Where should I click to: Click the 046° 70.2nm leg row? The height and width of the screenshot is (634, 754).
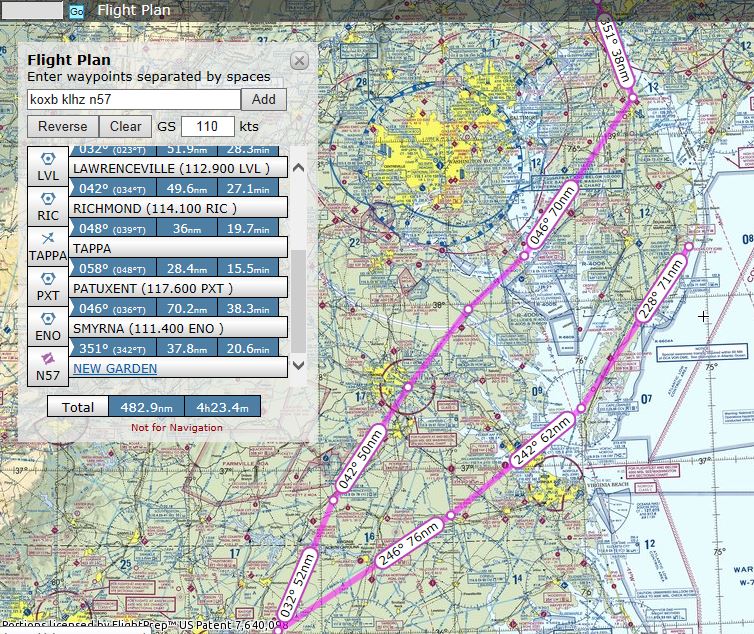tap(174, 308)
